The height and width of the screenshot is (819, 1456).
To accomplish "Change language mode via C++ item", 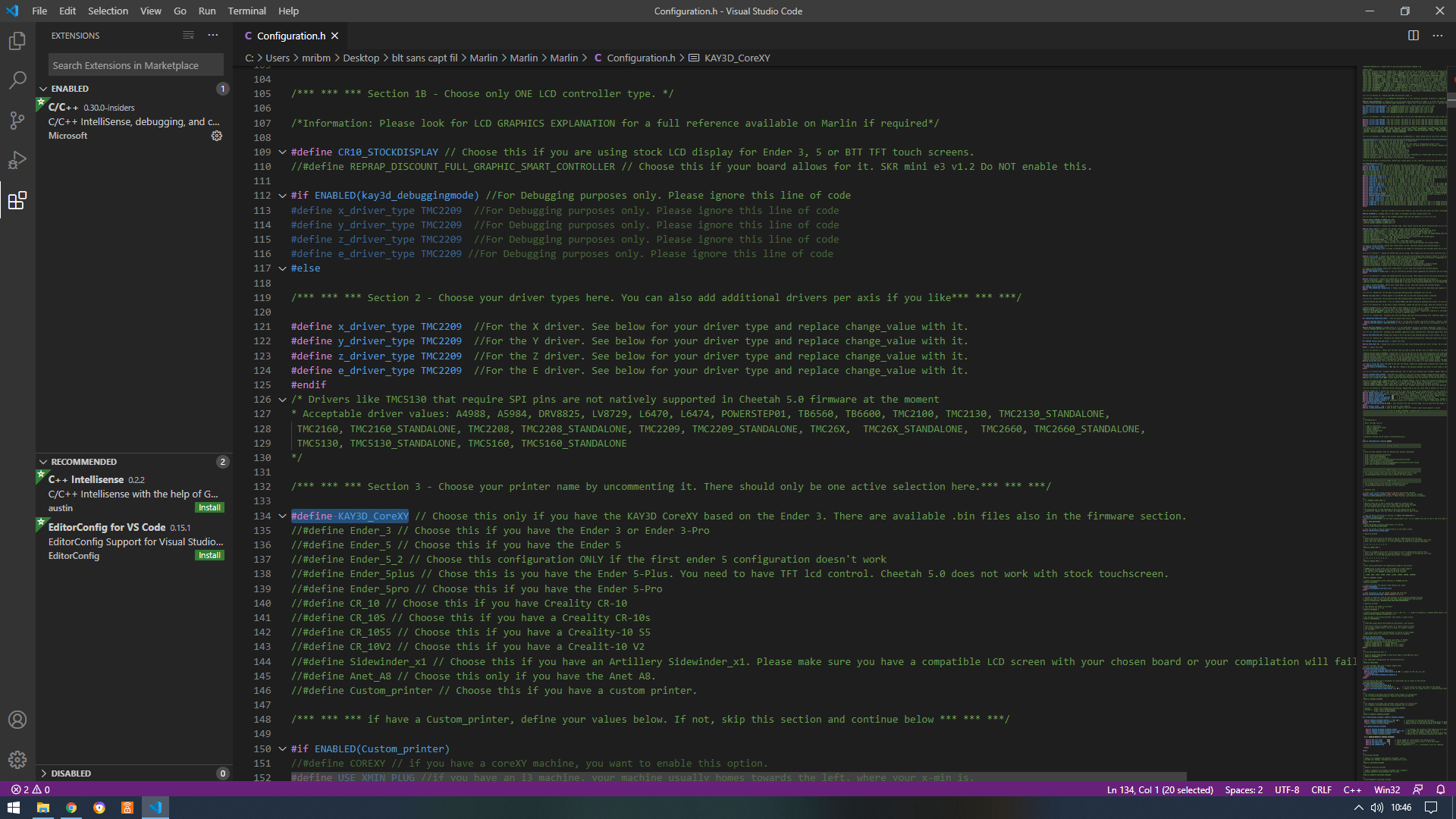I will coord(1352,789).
